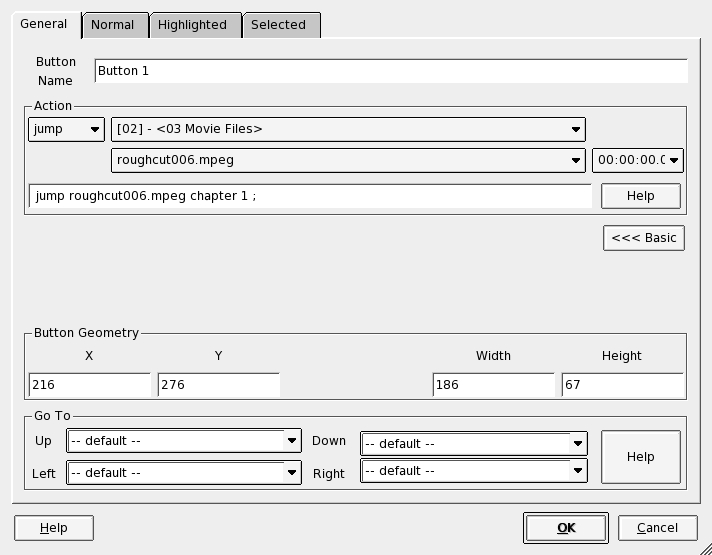
Task: Expand the 00:00:00 chapter time dropdown
Action: pyautogui.click(x=637, y=160)
